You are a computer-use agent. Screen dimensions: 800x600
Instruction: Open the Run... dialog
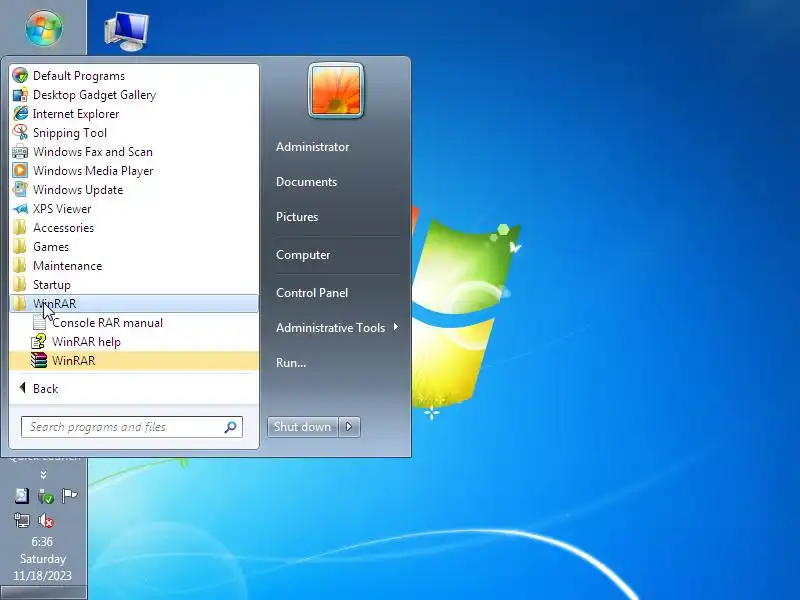[x=291, y=363]
